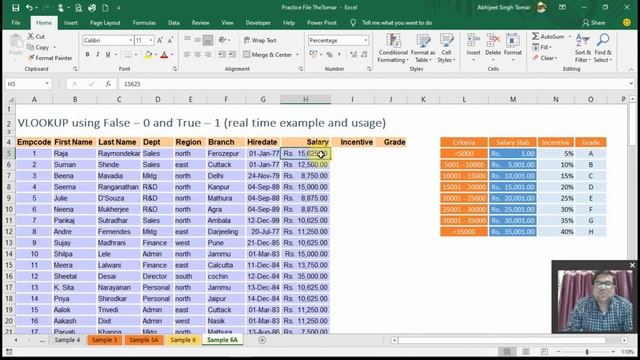Viewport: 640px width, 360px height.
Task: Activate the Format Painter
Action: click(x=50, y=58)
